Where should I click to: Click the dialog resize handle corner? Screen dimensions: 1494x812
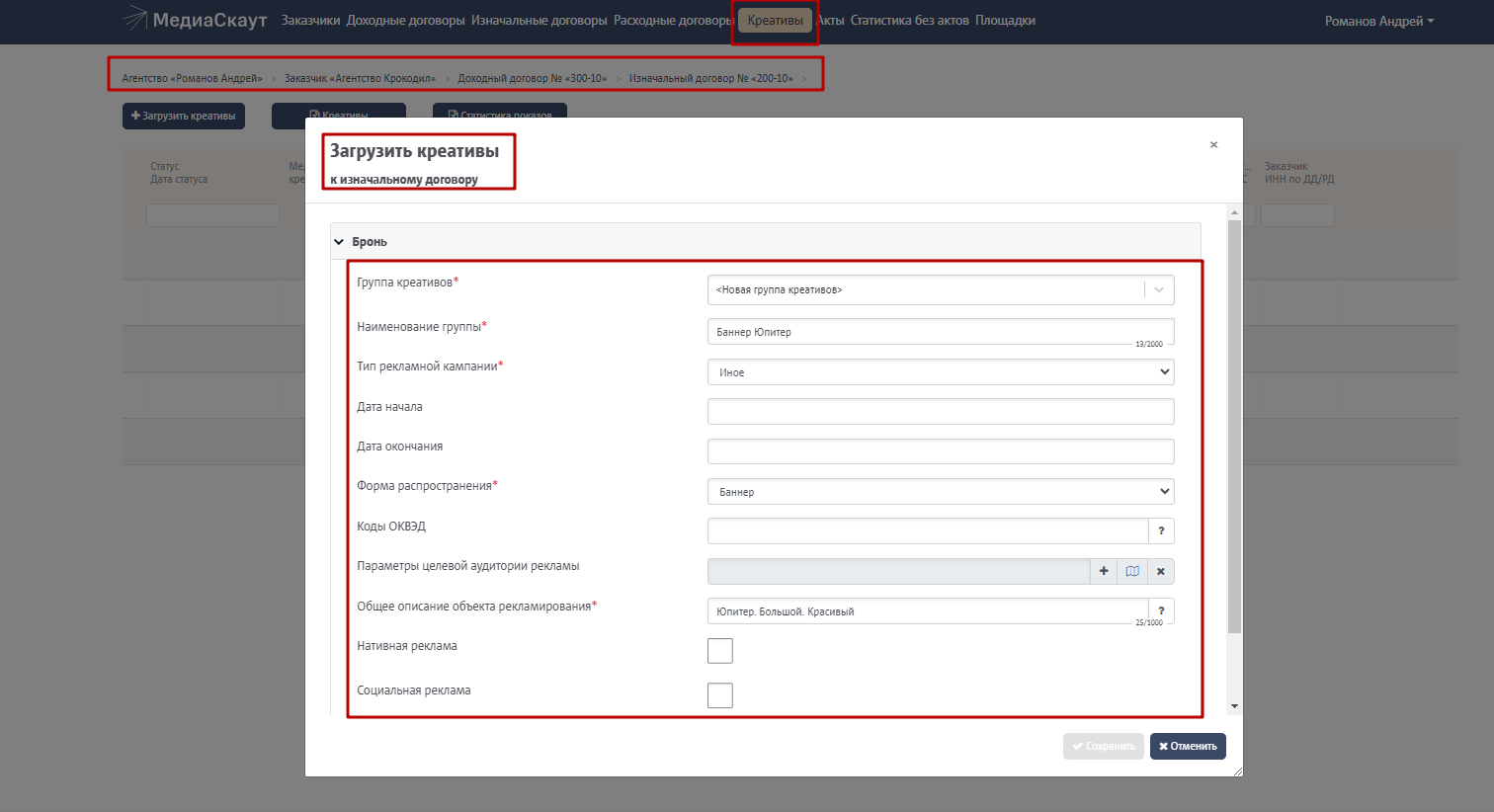point(1237,771)
